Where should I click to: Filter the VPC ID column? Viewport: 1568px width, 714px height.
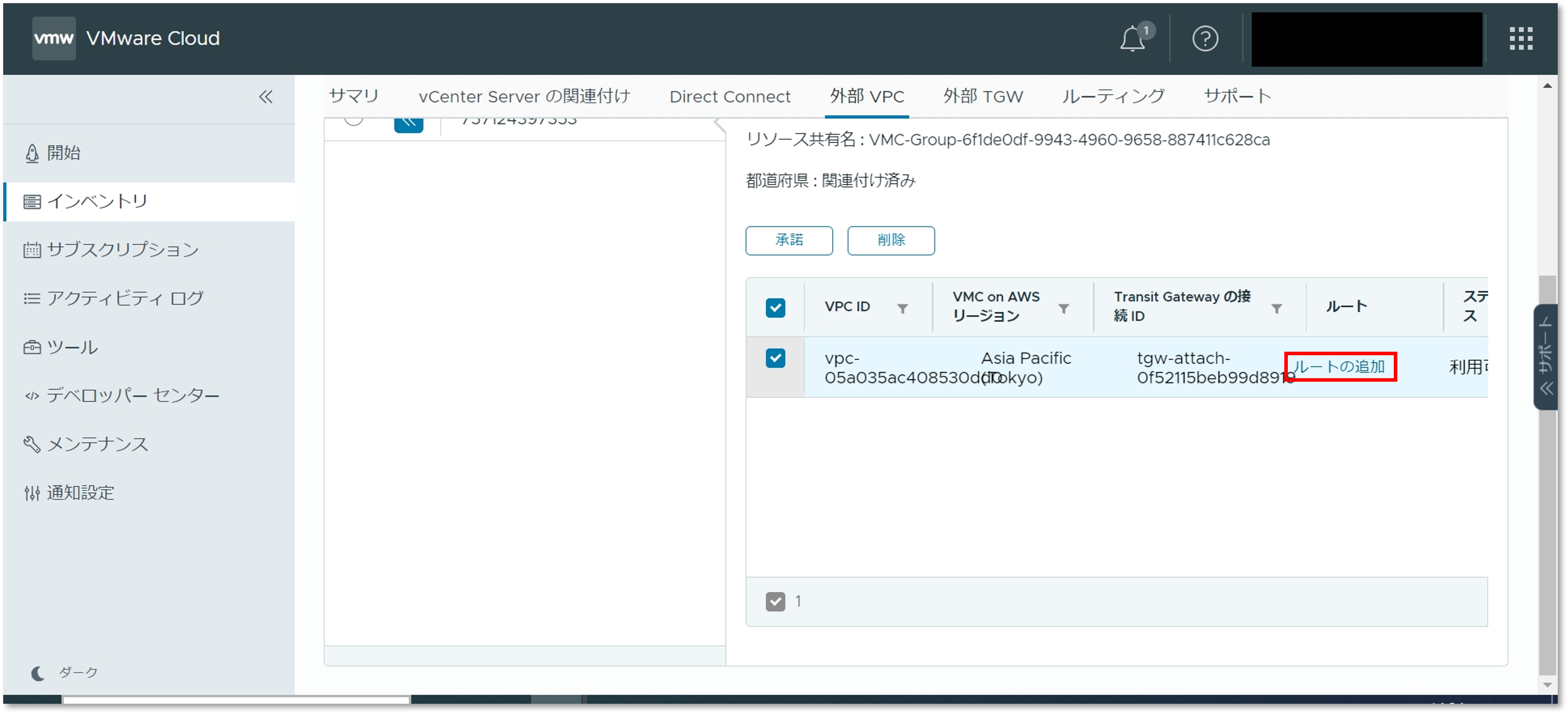(903, 309)
